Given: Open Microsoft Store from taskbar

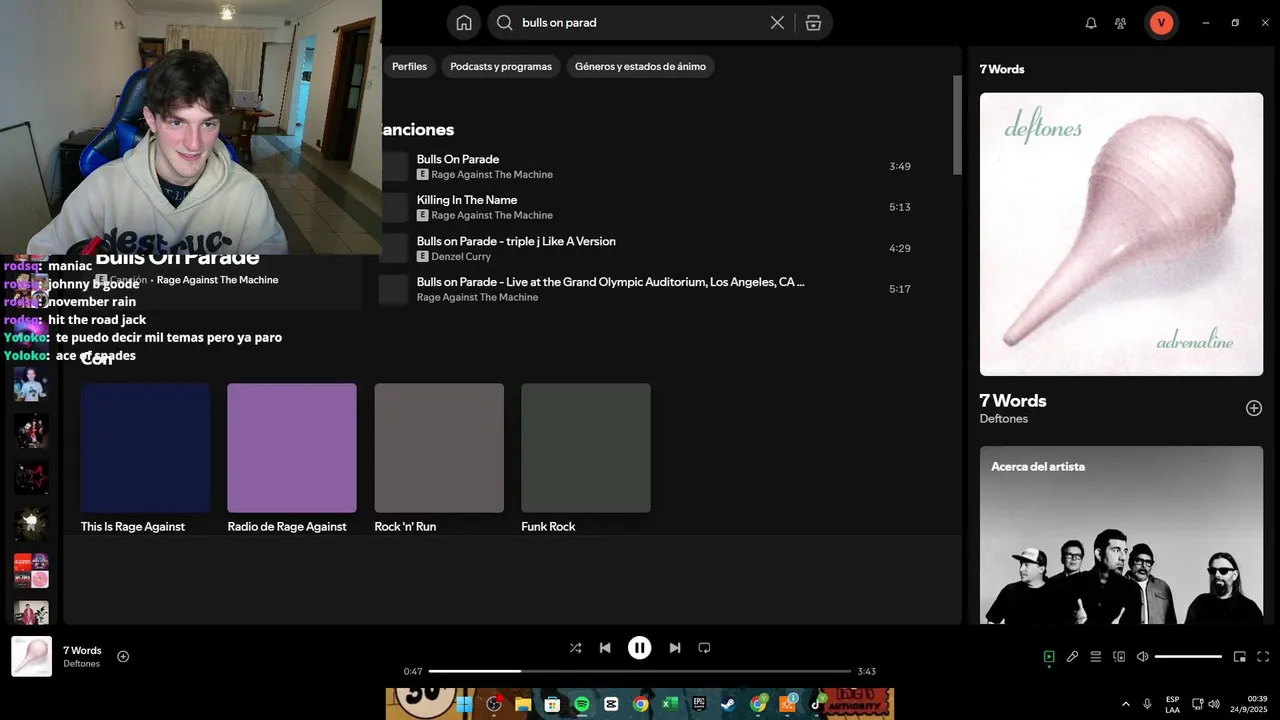Looking at the screenshot, I should [x=552, y=704].
